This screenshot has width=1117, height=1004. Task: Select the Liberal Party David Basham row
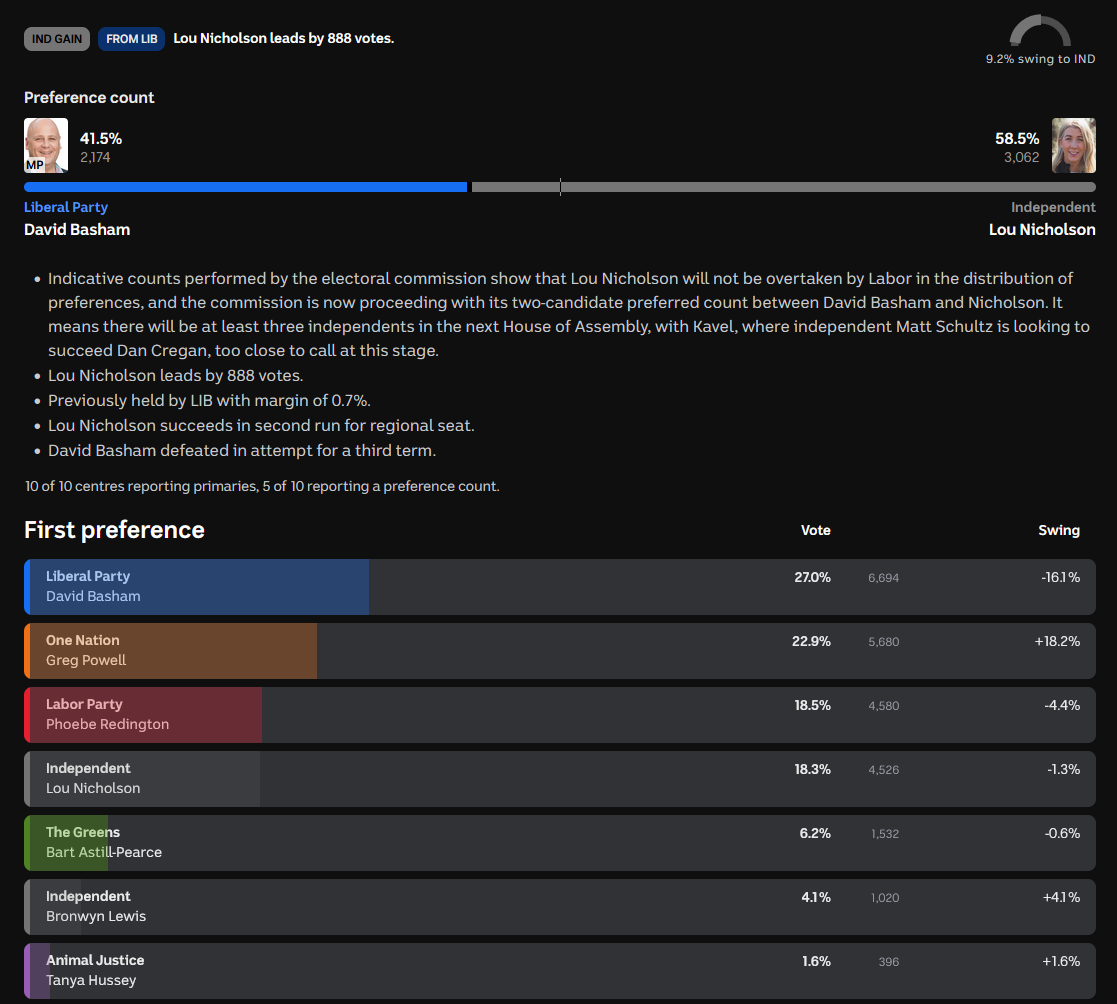tap(560, 587)
